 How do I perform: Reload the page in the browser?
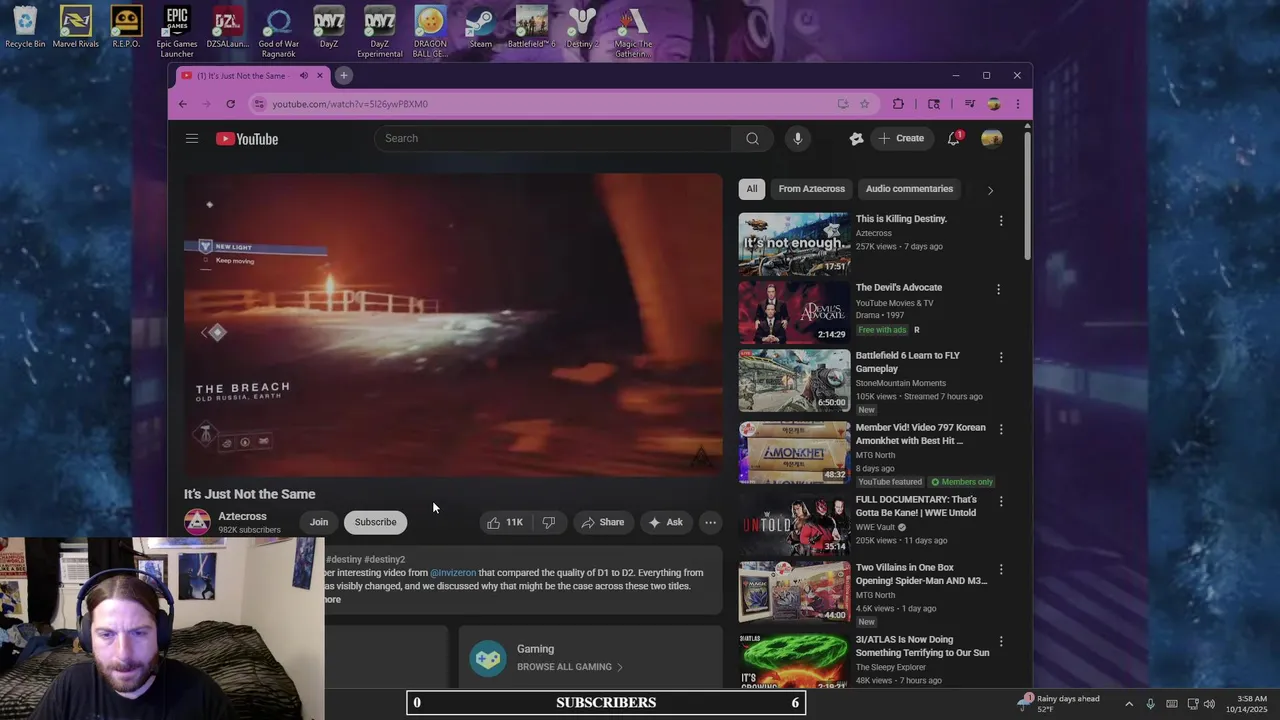pyautogui.click(x=230, y=104)
